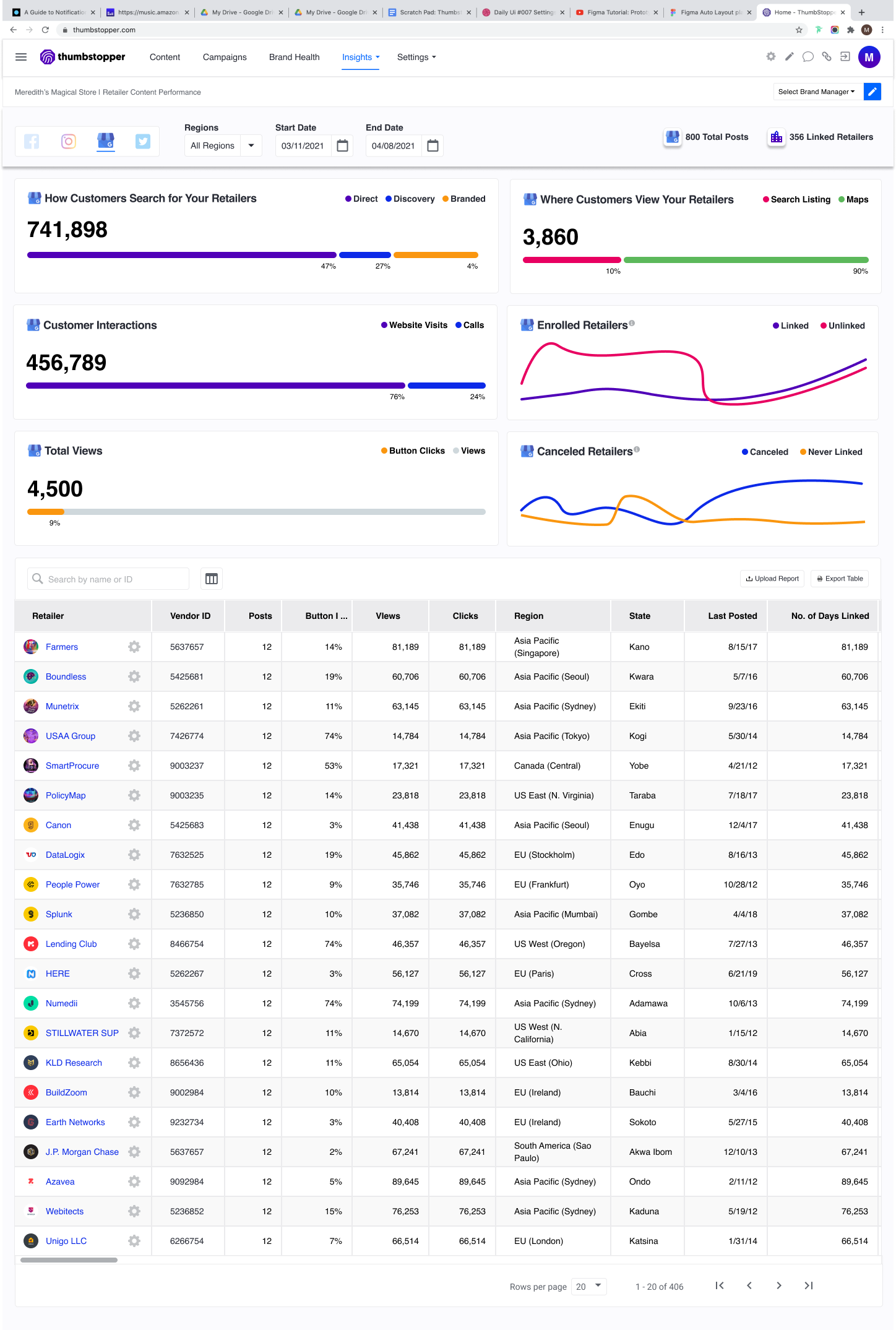
Task: Jump to the first table page
Action: [x=720, y=1285]
